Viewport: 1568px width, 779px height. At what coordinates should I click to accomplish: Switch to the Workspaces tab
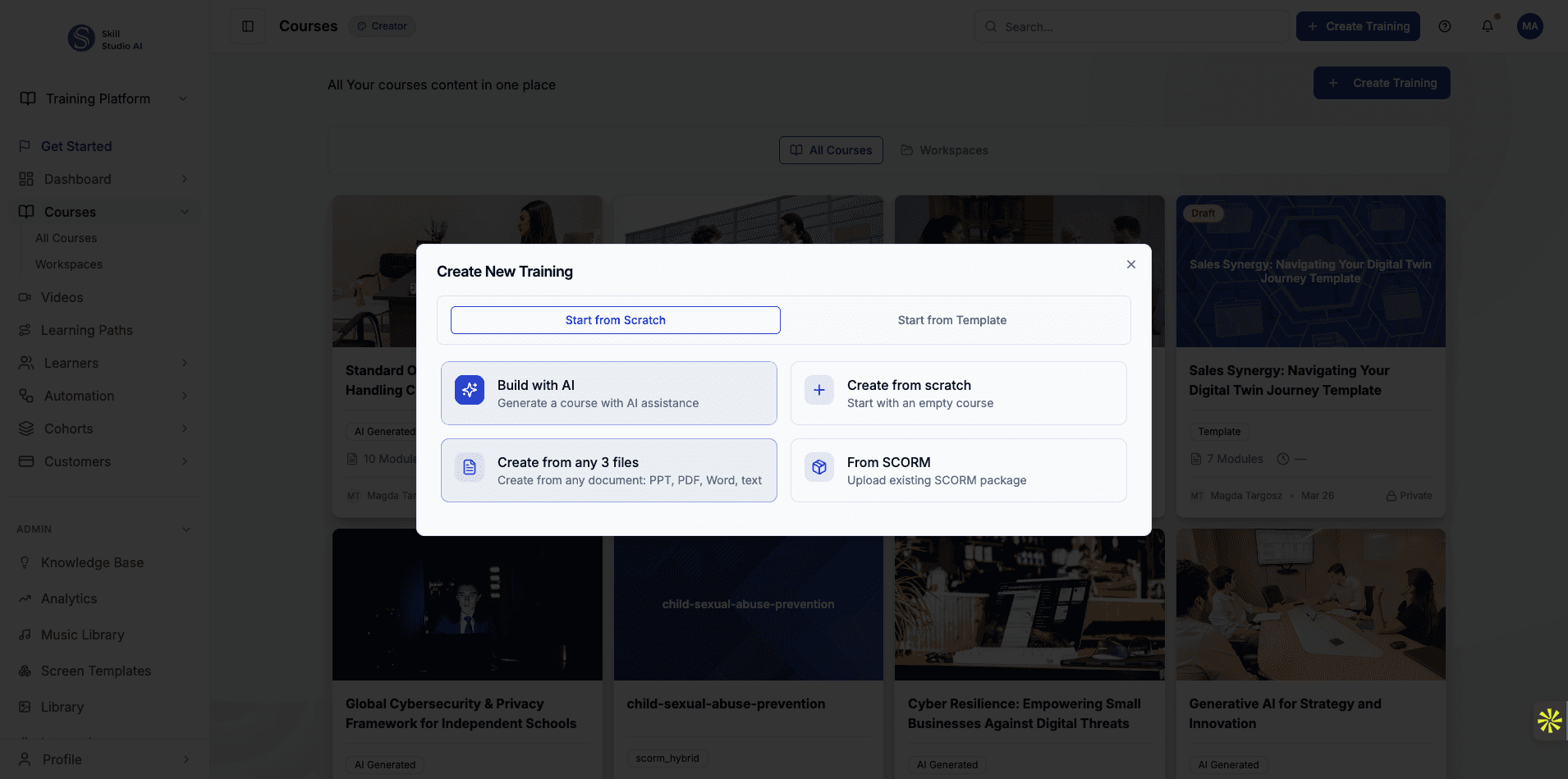coord(945,150)
